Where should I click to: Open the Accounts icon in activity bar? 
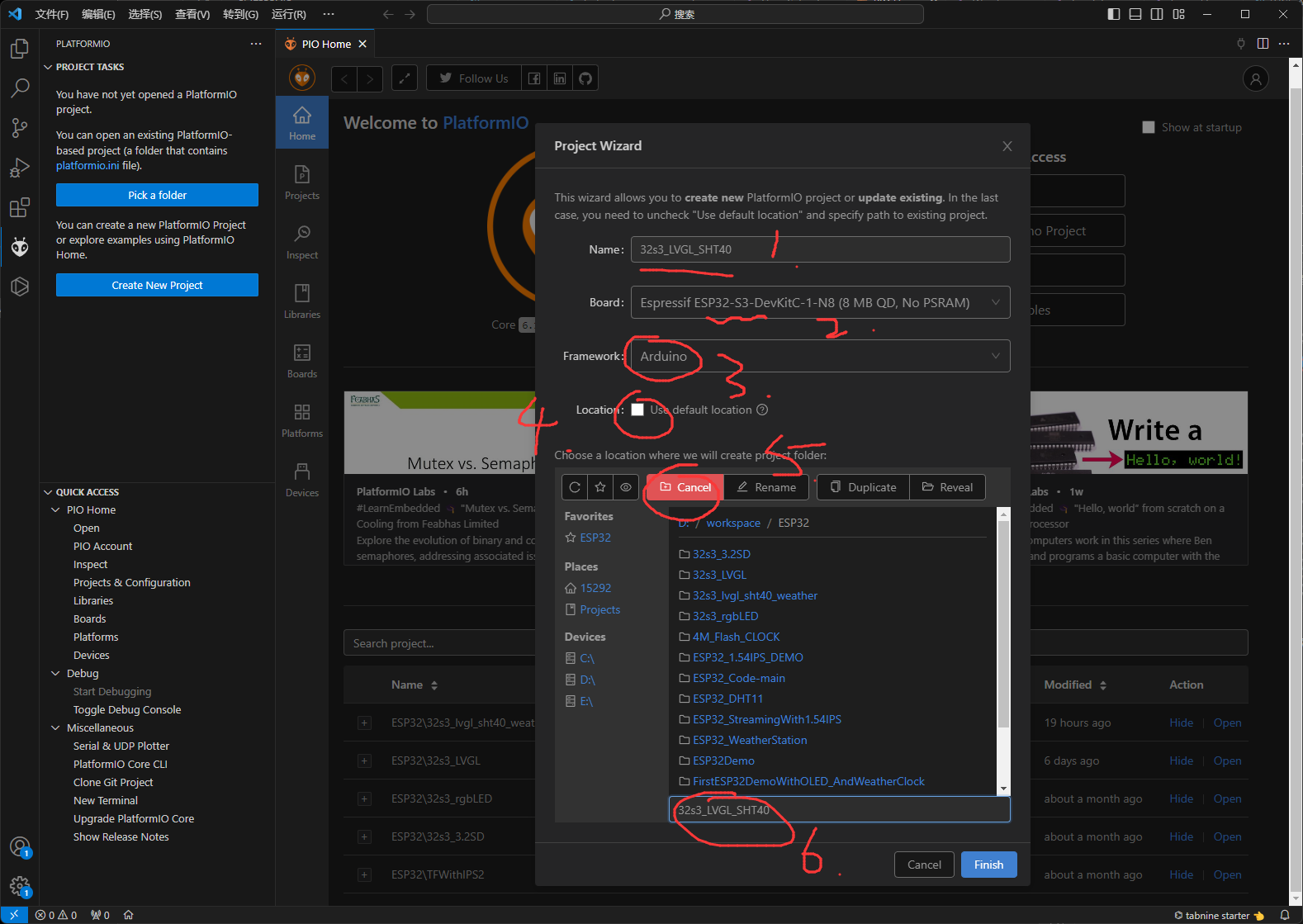(x=20, y=847)
